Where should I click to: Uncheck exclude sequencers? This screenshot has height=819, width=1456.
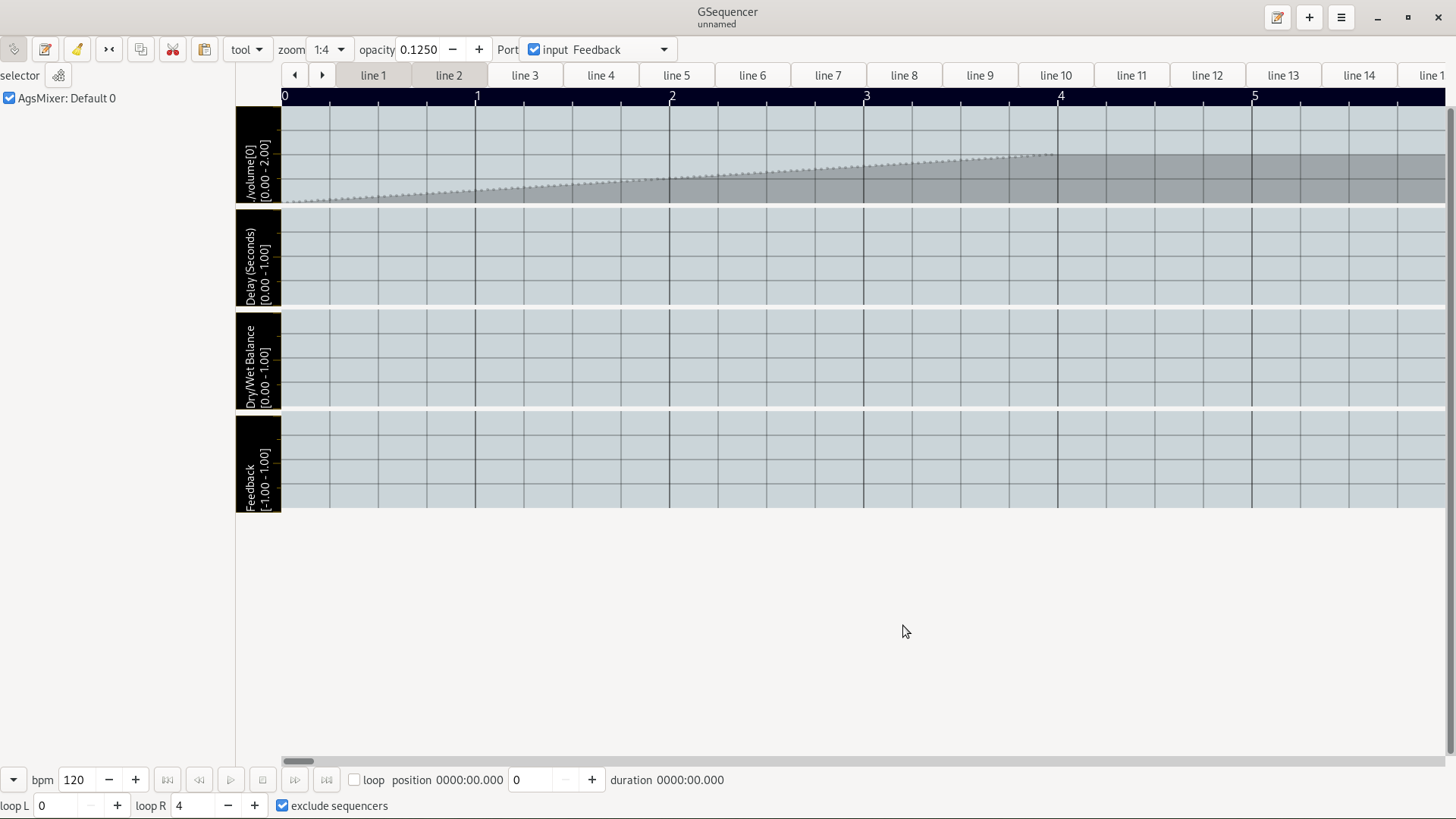(x=282, y=806)
